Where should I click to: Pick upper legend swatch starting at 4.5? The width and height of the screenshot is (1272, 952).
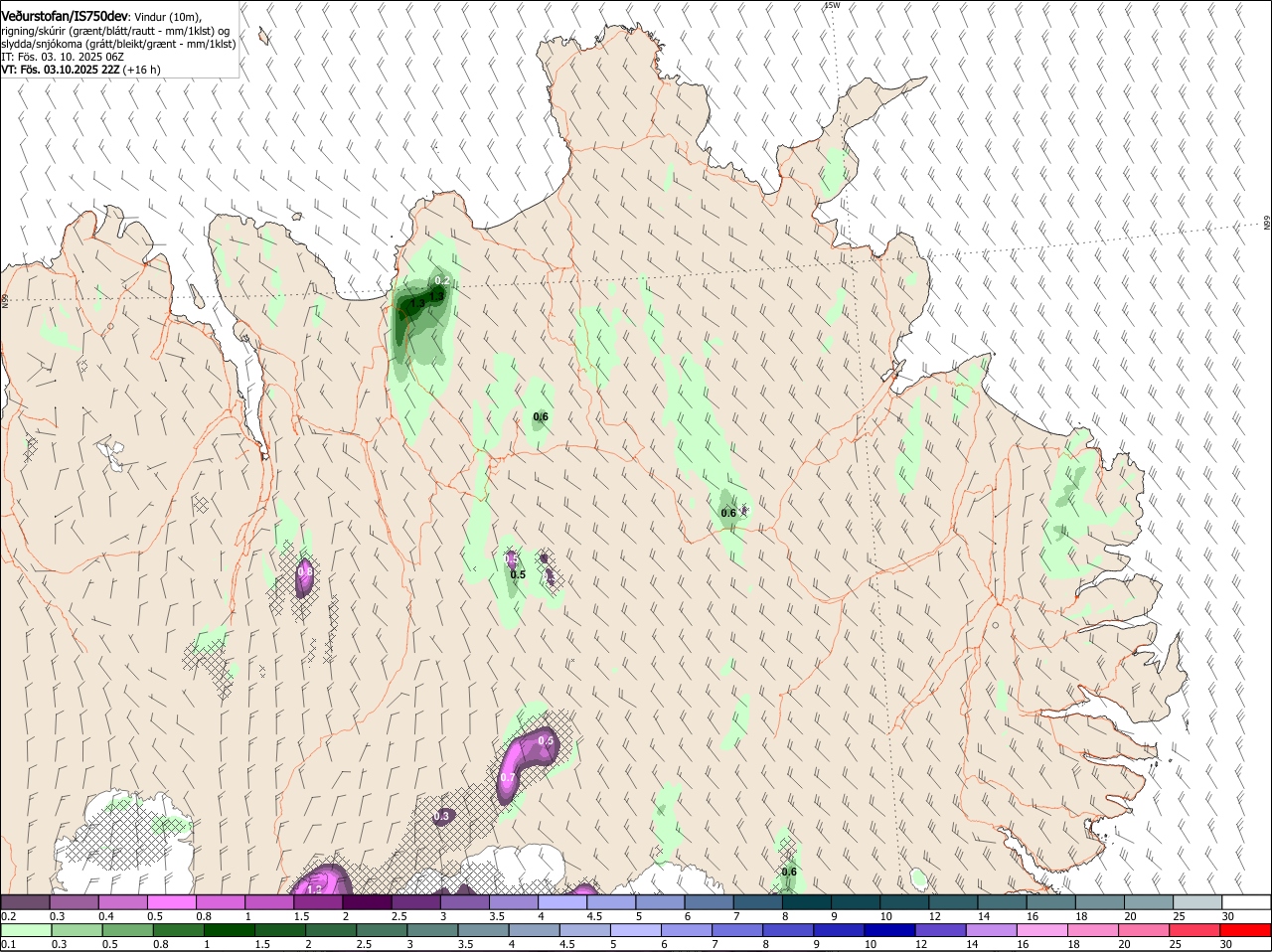[611, 901]
